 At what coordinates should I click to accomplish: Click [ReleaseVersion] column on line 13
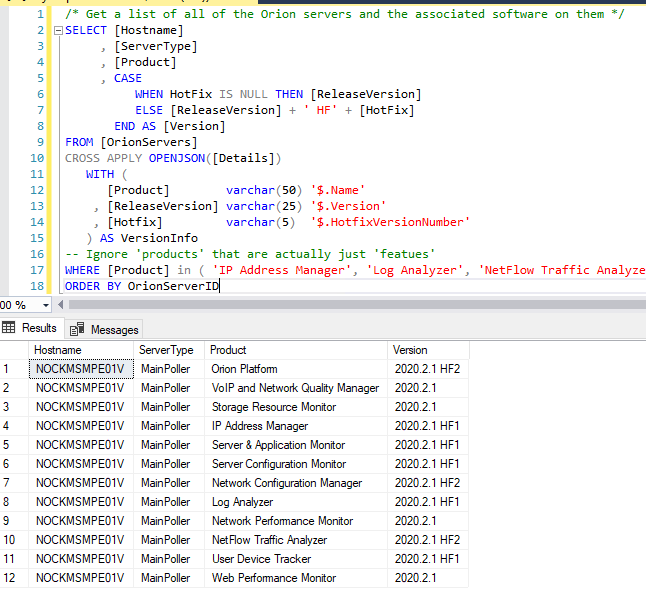tap(162, 206)
